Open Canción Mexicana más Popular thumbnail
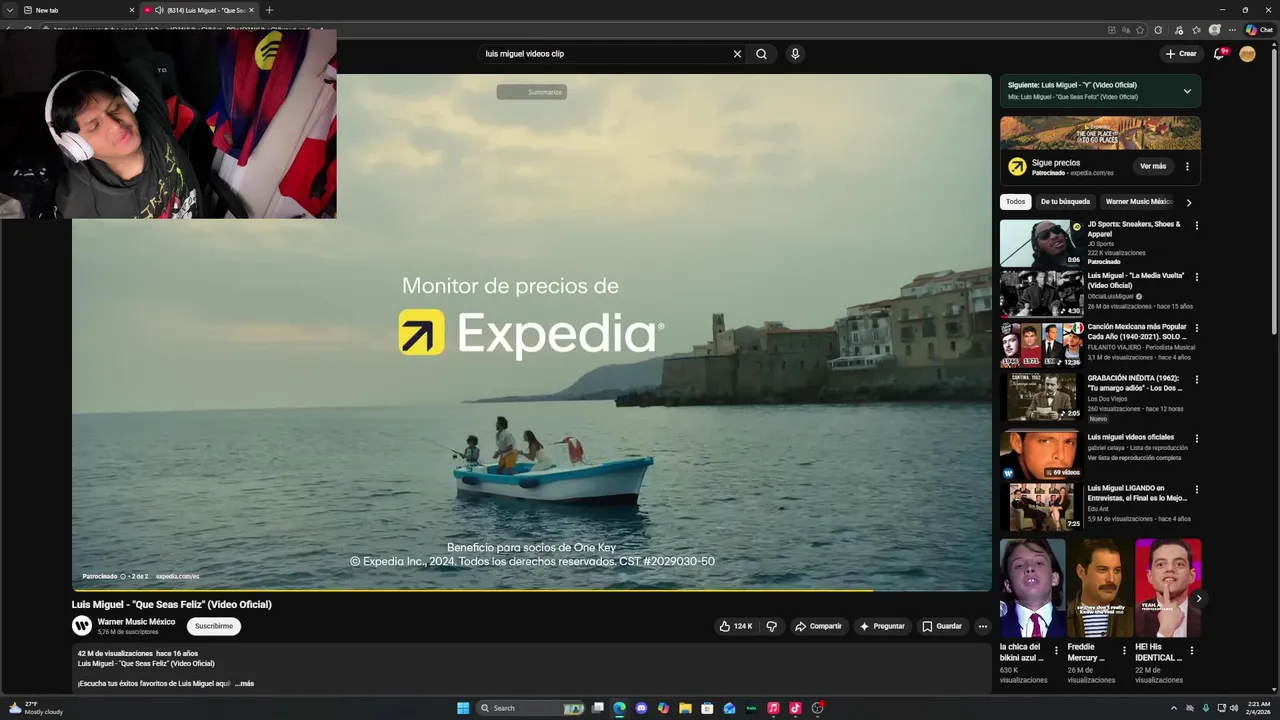1280x720 pixels. pos(1042,344)
